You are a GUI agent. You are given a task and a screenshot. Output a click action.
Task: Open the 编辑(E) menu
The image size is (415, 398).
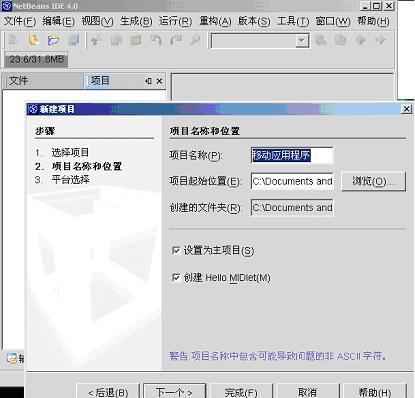pyautogui.click(x=59, y=21)
